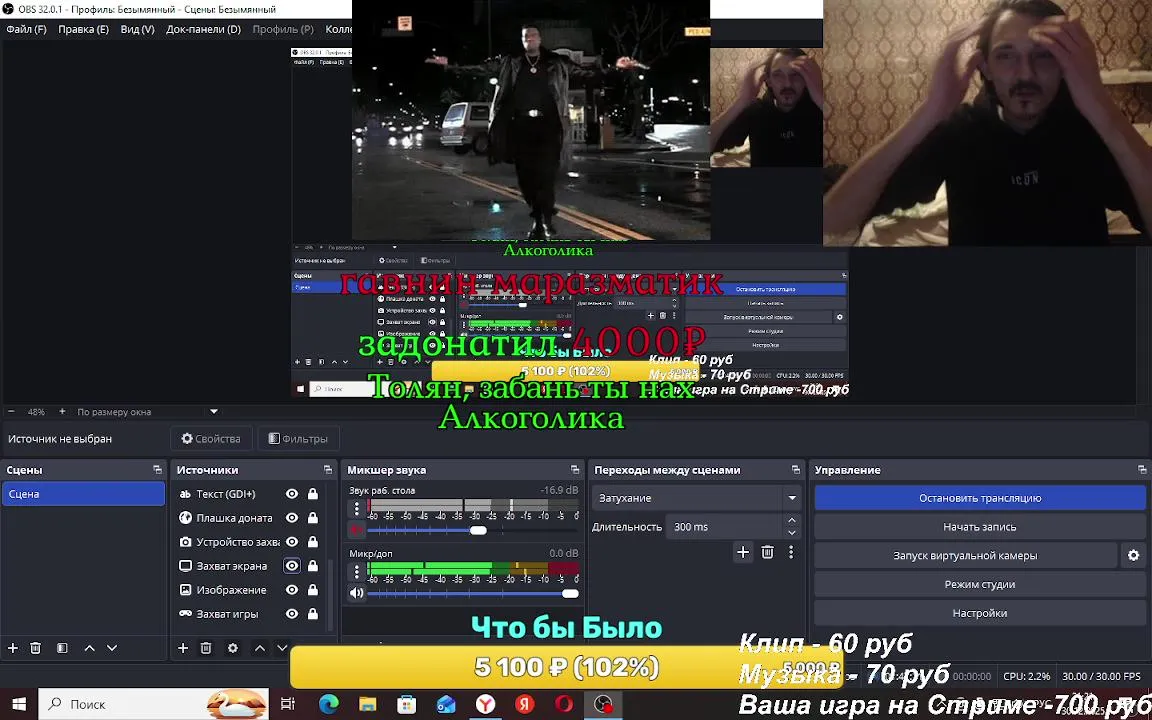
Task: Add a scene transition with the plus icon
Action: (x=743, y=552)
